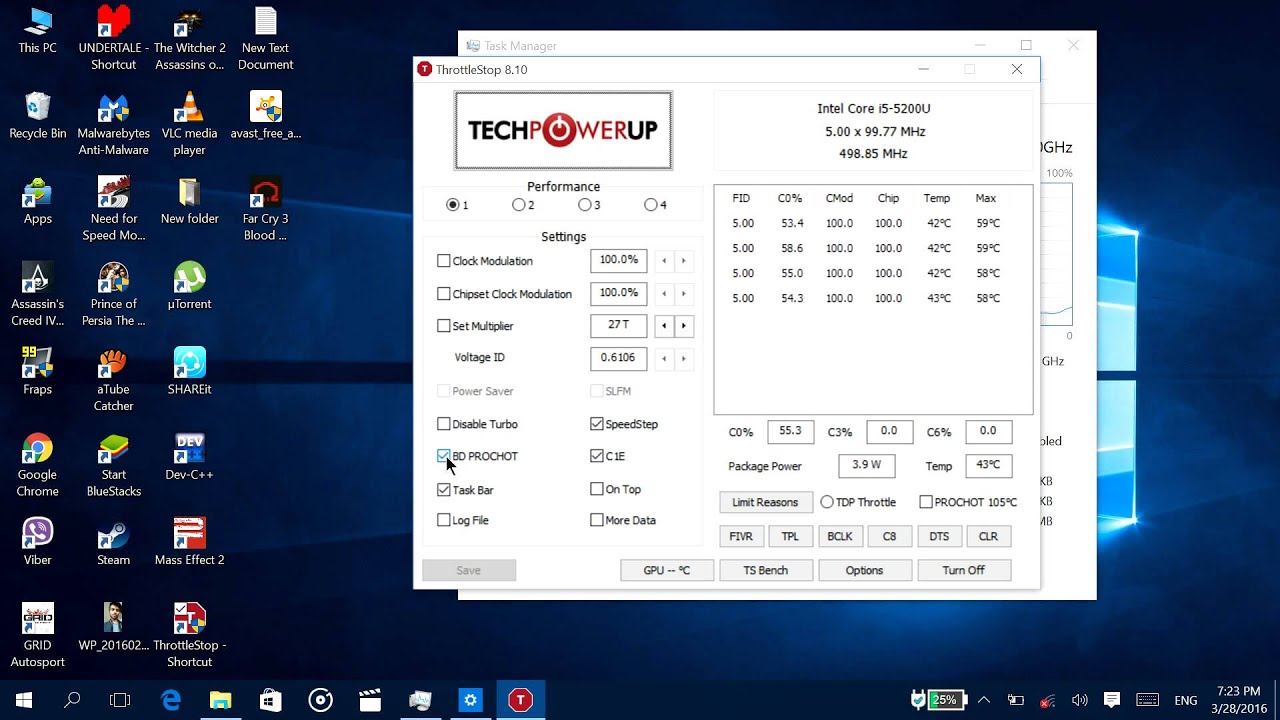Select GRID Autosport icon
The image size is (1280, 720).
pos(37,636)
